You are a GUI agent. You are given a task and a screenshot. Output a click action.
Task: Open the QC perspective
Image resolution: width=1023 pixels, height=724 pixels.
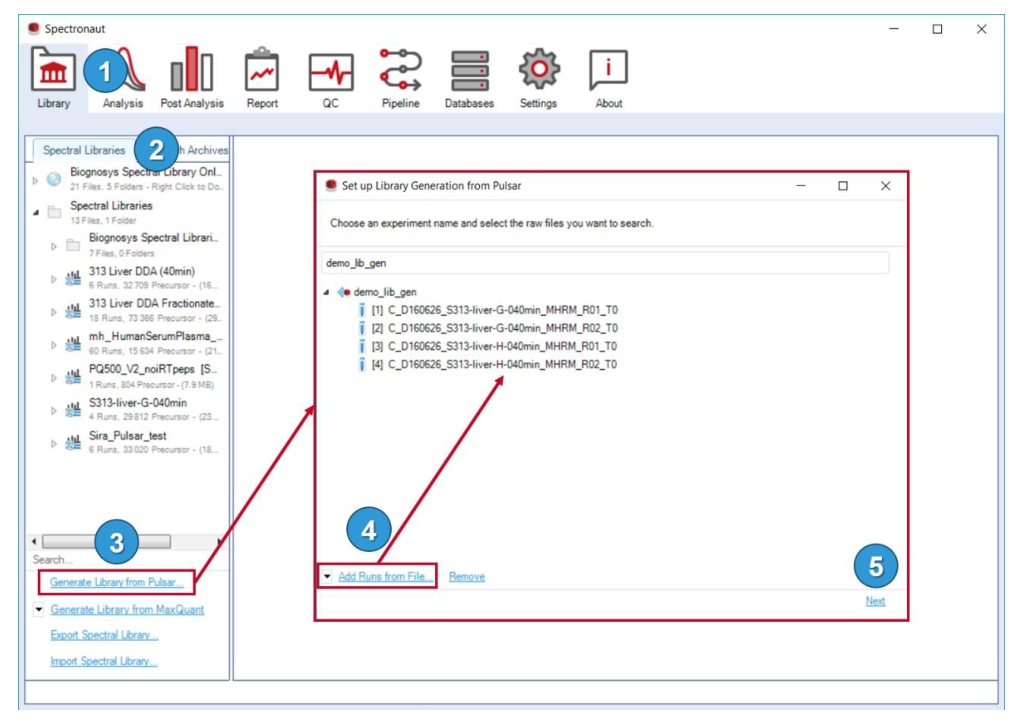pyautogui.click(x=331, y=78)
